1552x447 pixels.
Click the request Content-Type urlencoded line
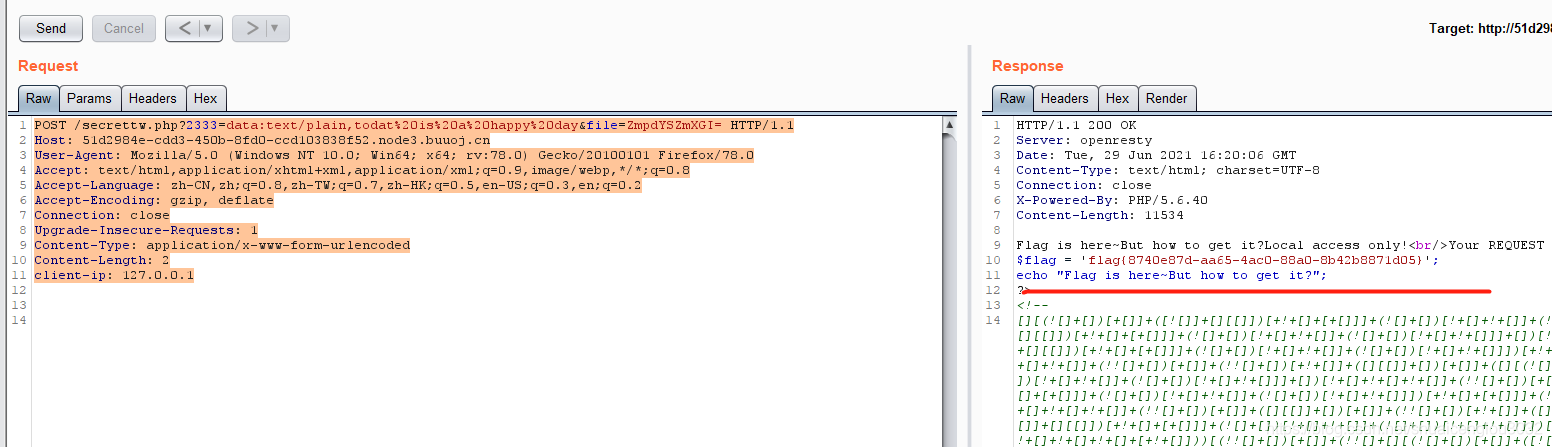(x=222, y=245)
